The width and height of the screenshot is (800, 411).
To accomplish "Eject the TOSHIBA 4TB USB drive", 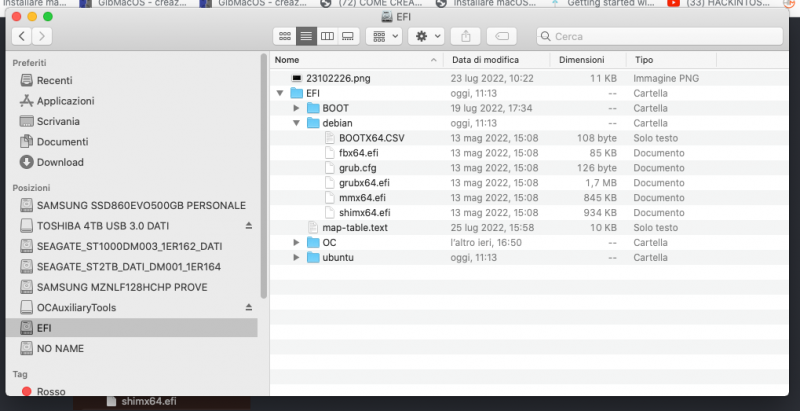I will (x=249, y=225).
